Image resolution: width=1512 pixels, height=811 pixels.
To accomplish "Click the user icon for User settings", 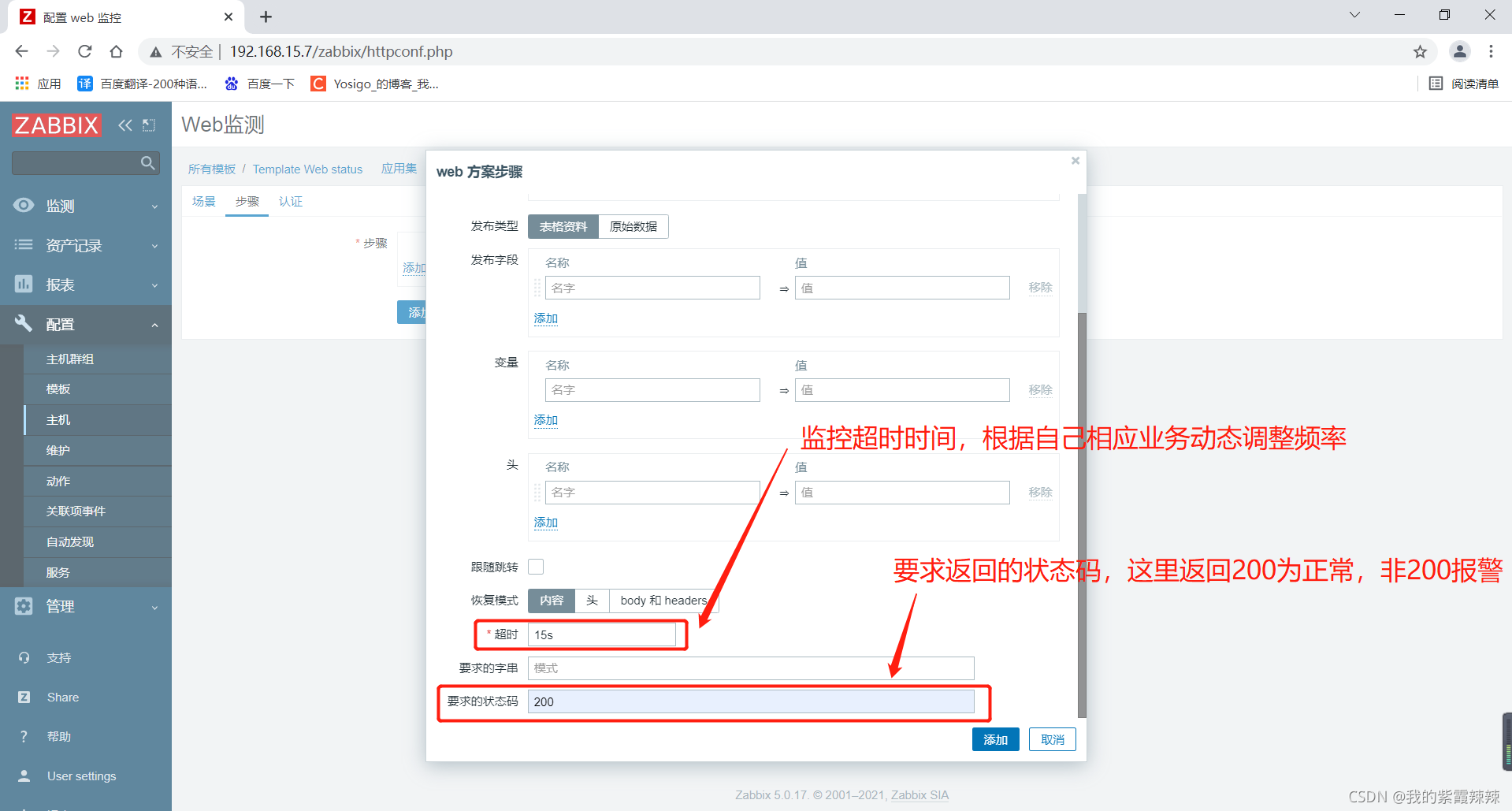I will pyautogui.click(x=24, y=776).
